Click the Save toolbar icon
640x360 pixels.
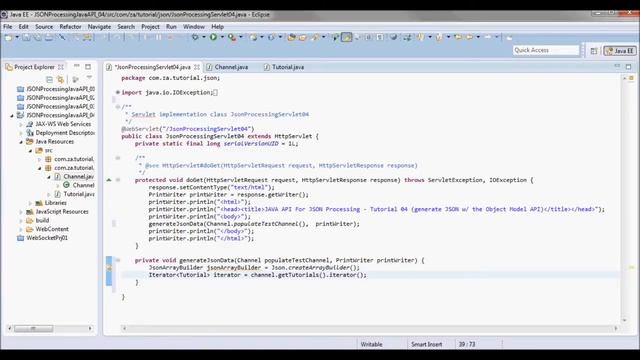coord(26,37)
